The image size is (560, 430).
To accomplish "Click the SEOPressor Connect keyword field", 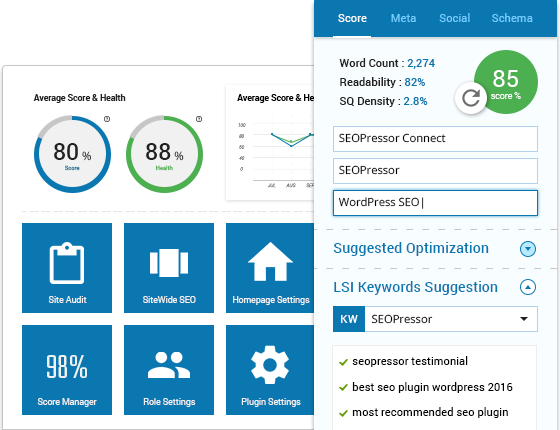I will (x=435, y=139).
